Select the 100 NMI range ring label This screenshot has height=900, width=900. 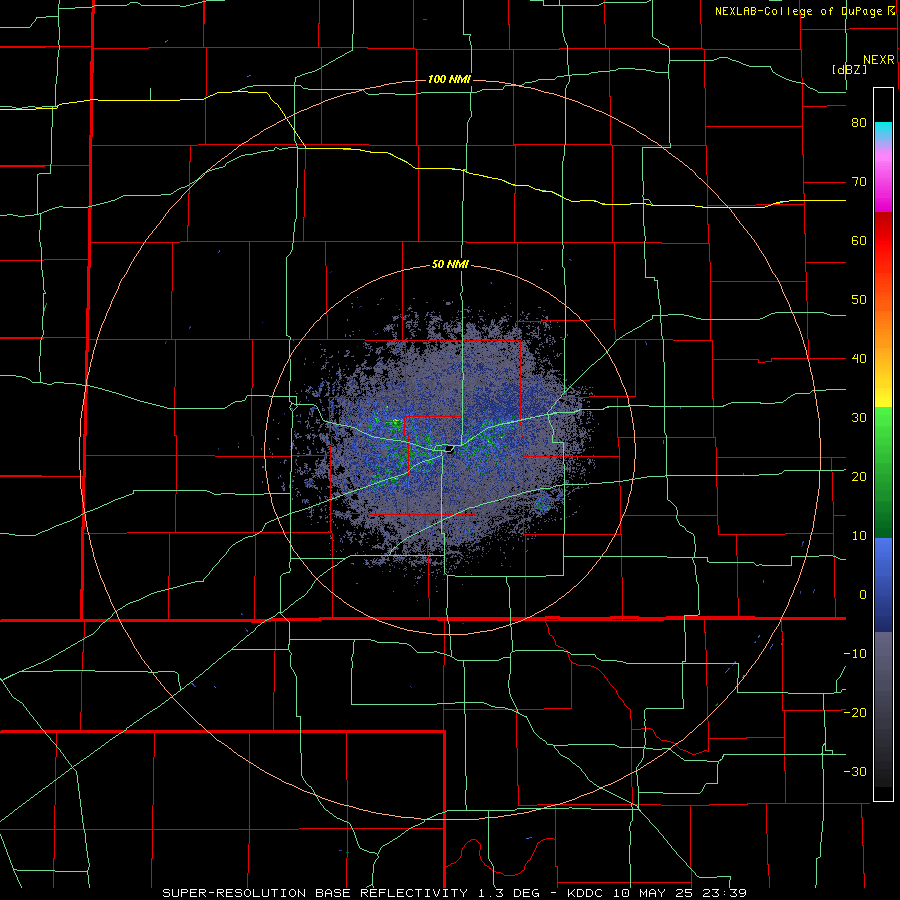tap(449, 79)
